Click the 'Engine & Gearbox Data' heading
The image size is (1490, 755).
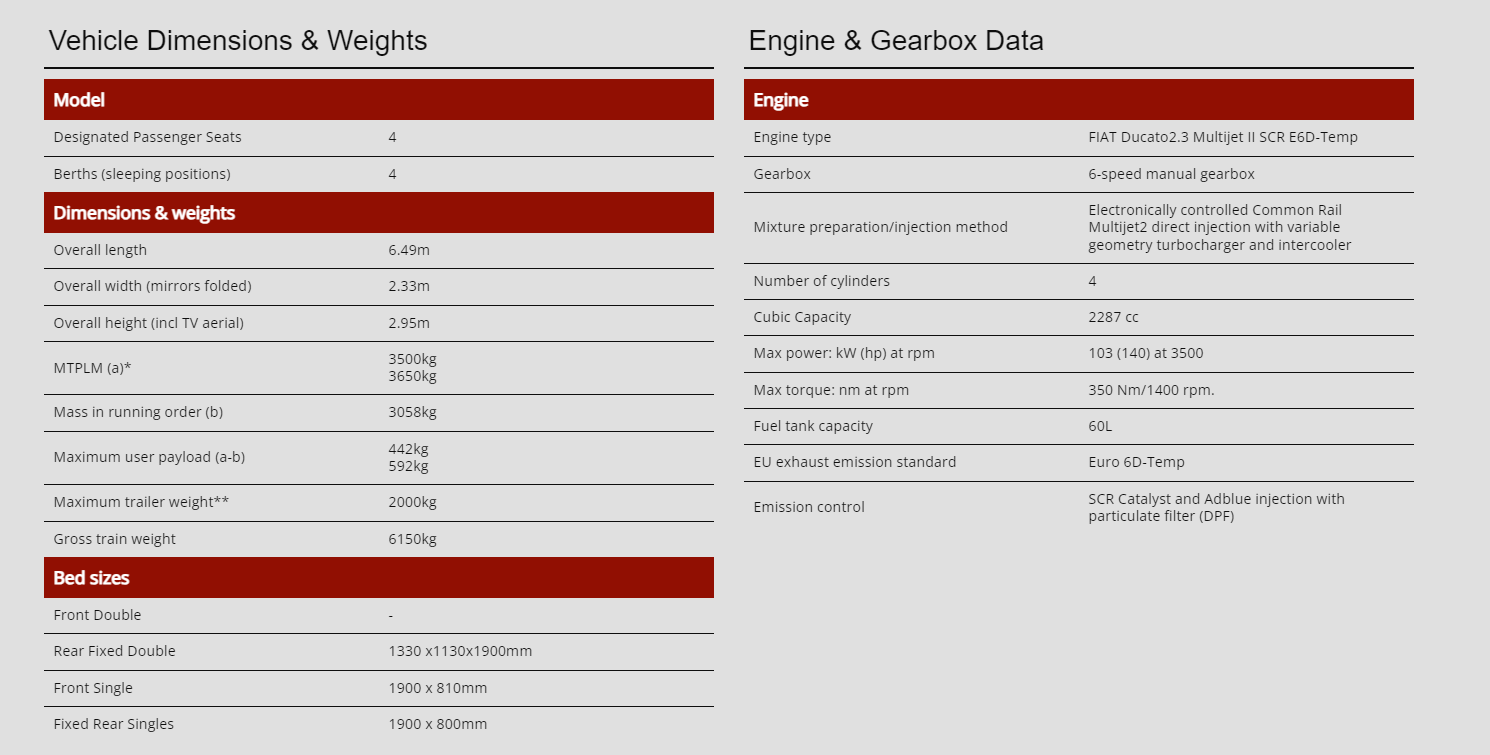896,41
